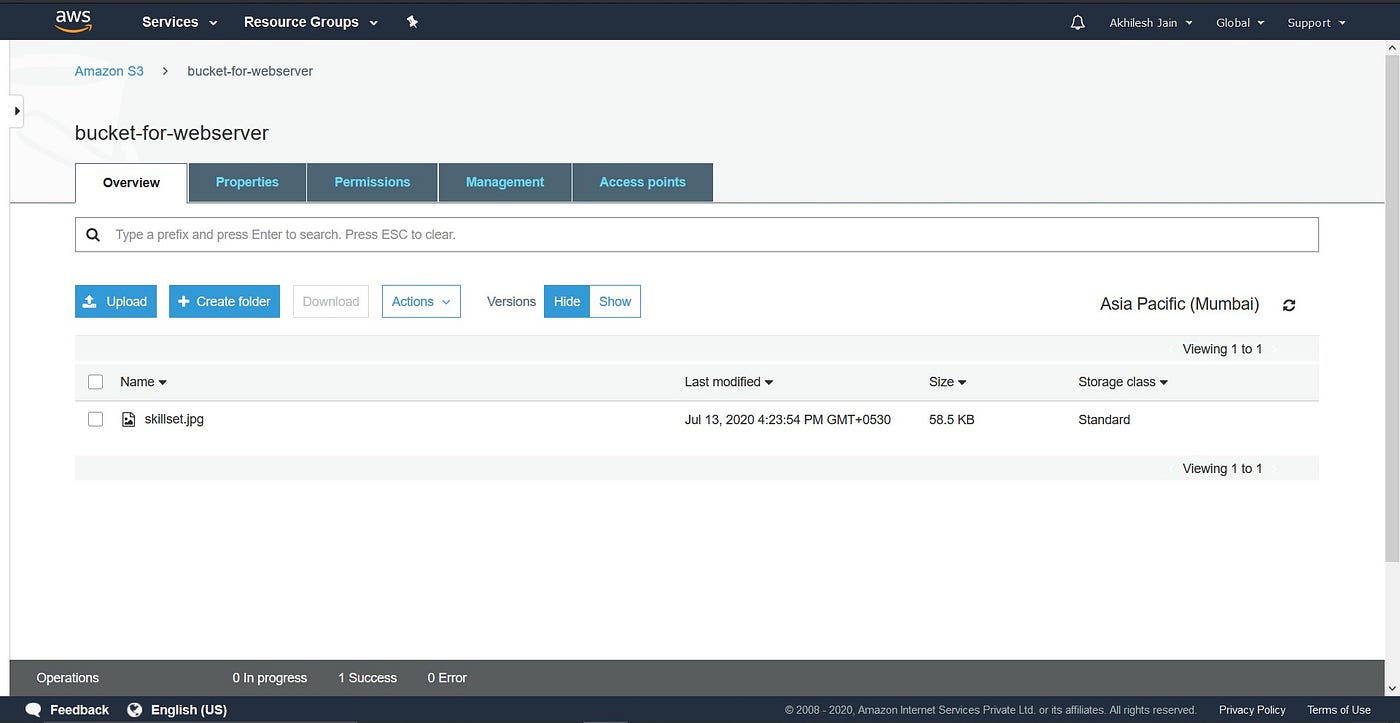Sort by Name column
Screen dimensions: 1400x723
[x=143, y=382]
